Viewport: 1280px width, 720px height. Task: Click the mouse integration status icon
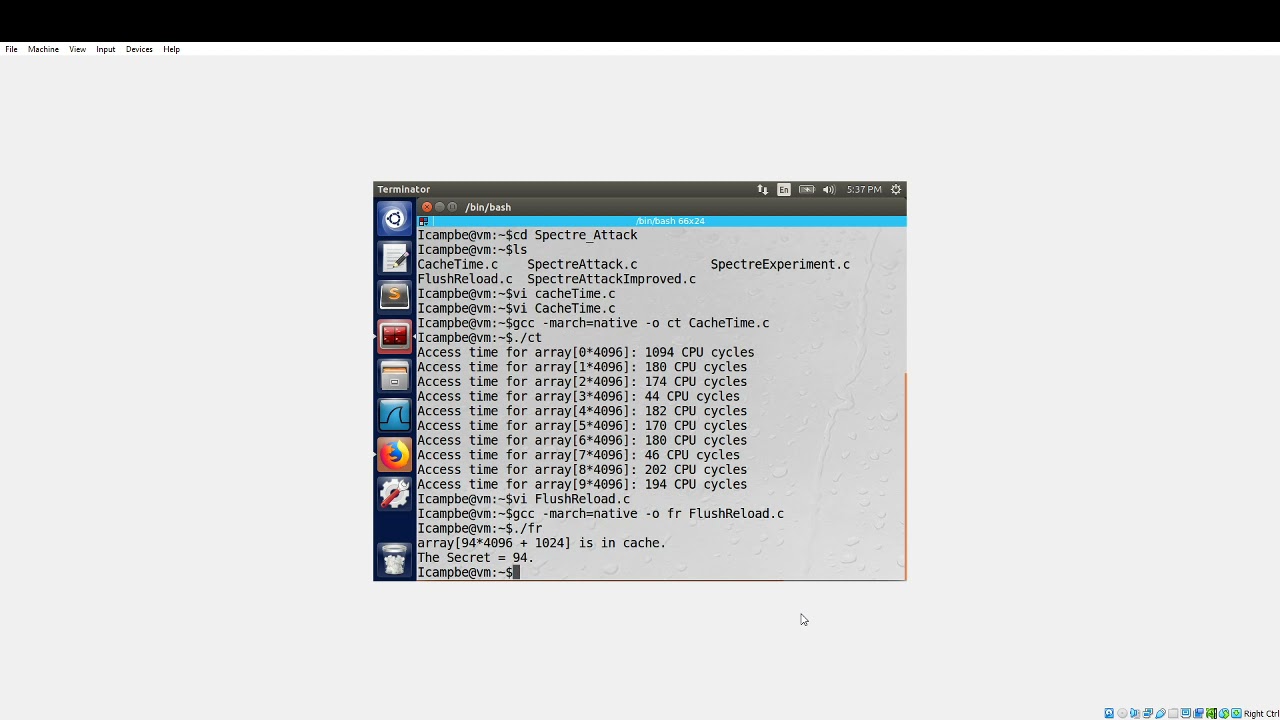pyautogui.click(x=1224, y=713)
